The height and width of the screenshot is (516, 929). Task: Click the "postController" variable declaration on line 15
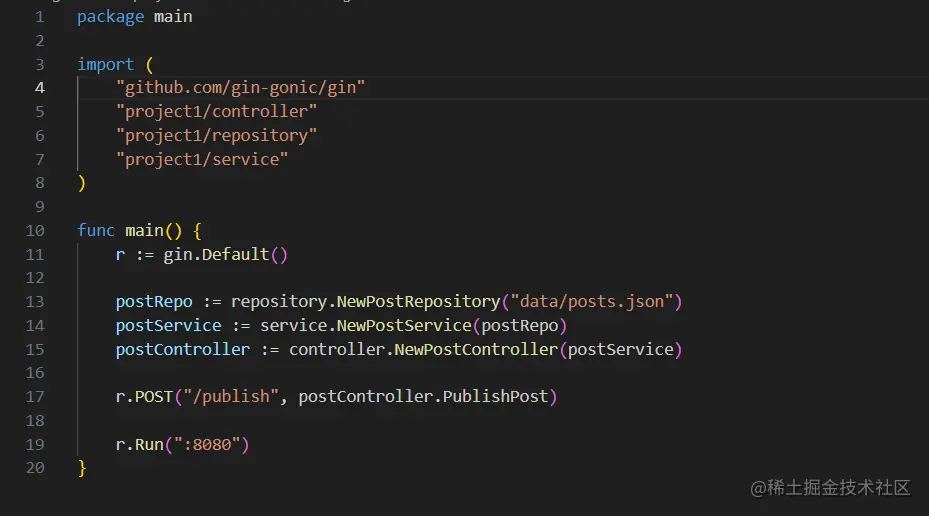click(x=182, y=350)
